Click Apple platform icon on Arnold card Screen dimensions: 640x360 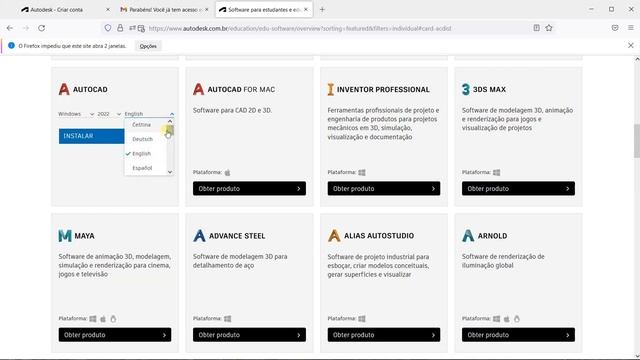[x=507, y=318]
